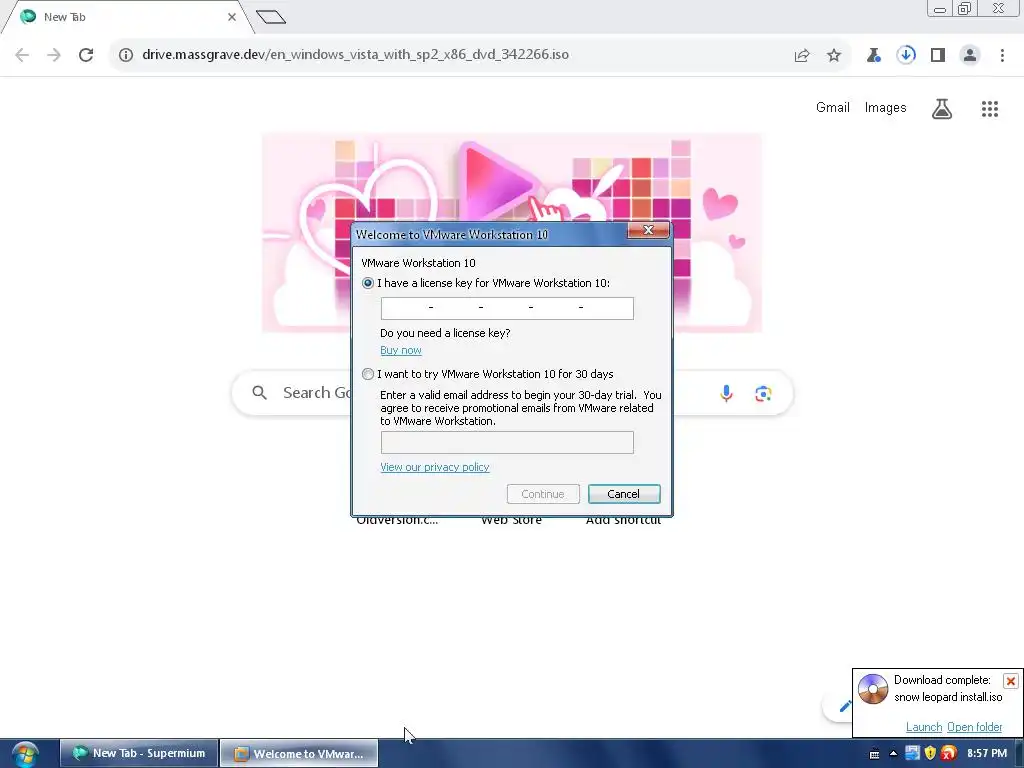Click the Continue button

[x=543, y=494]
